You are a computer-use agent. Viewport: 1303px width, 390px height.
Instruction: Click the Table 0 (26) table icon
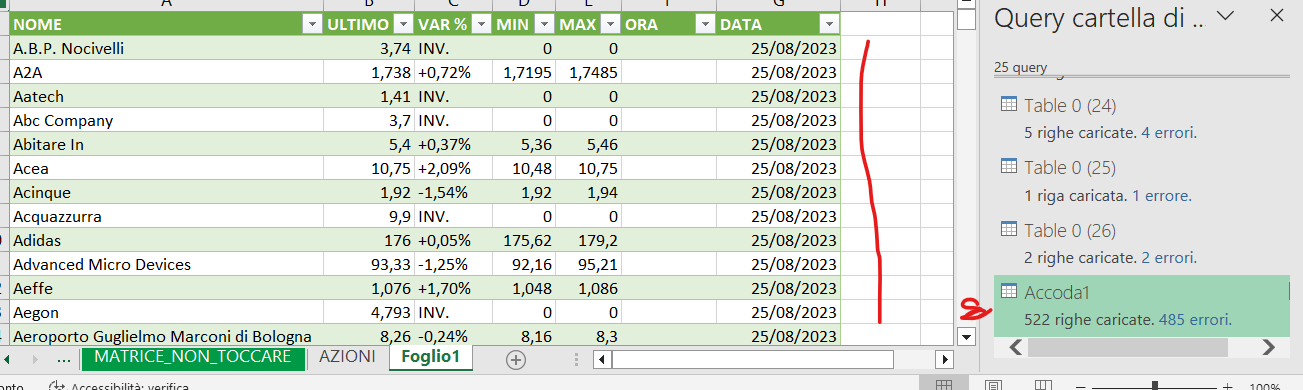[1008, 229]
